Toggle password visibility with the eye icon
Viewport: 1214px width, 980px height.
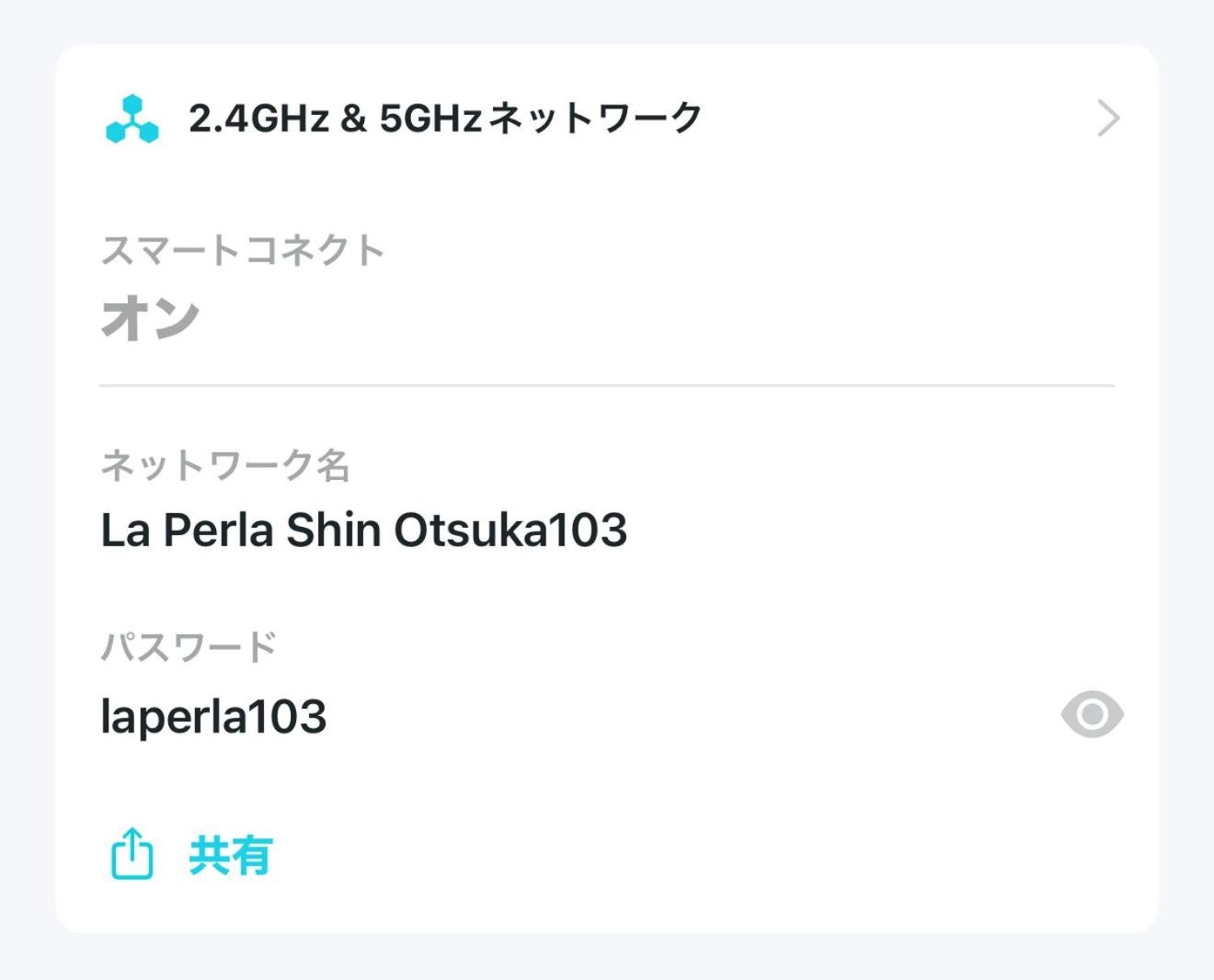[x=1092, y=715]
